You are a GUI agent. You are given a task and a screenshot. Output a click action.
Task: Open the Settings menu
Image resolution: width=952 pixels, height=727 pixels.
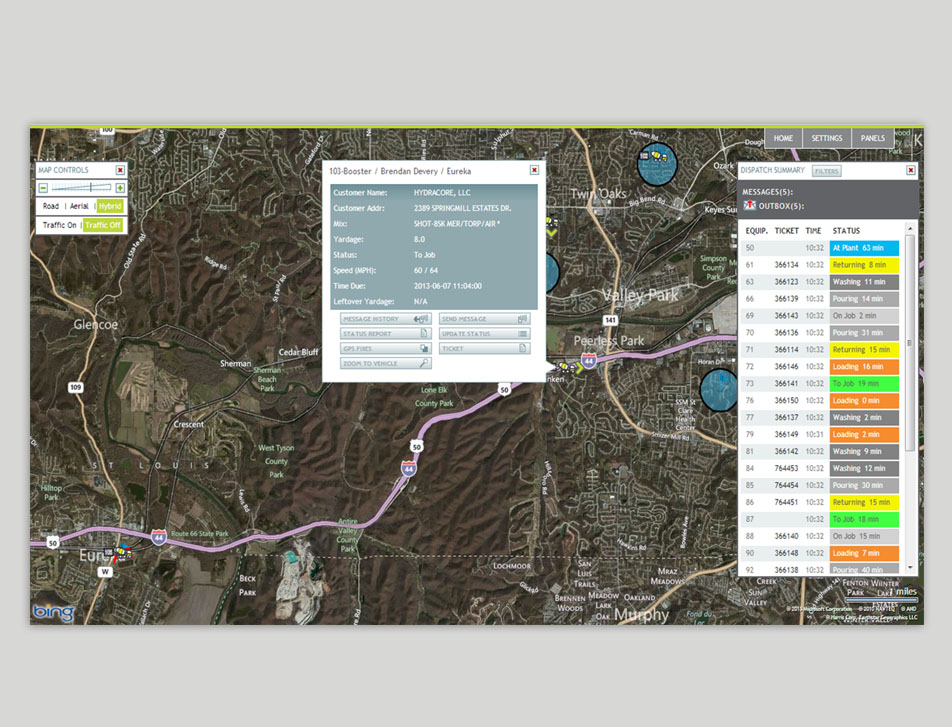coord(827,138)
